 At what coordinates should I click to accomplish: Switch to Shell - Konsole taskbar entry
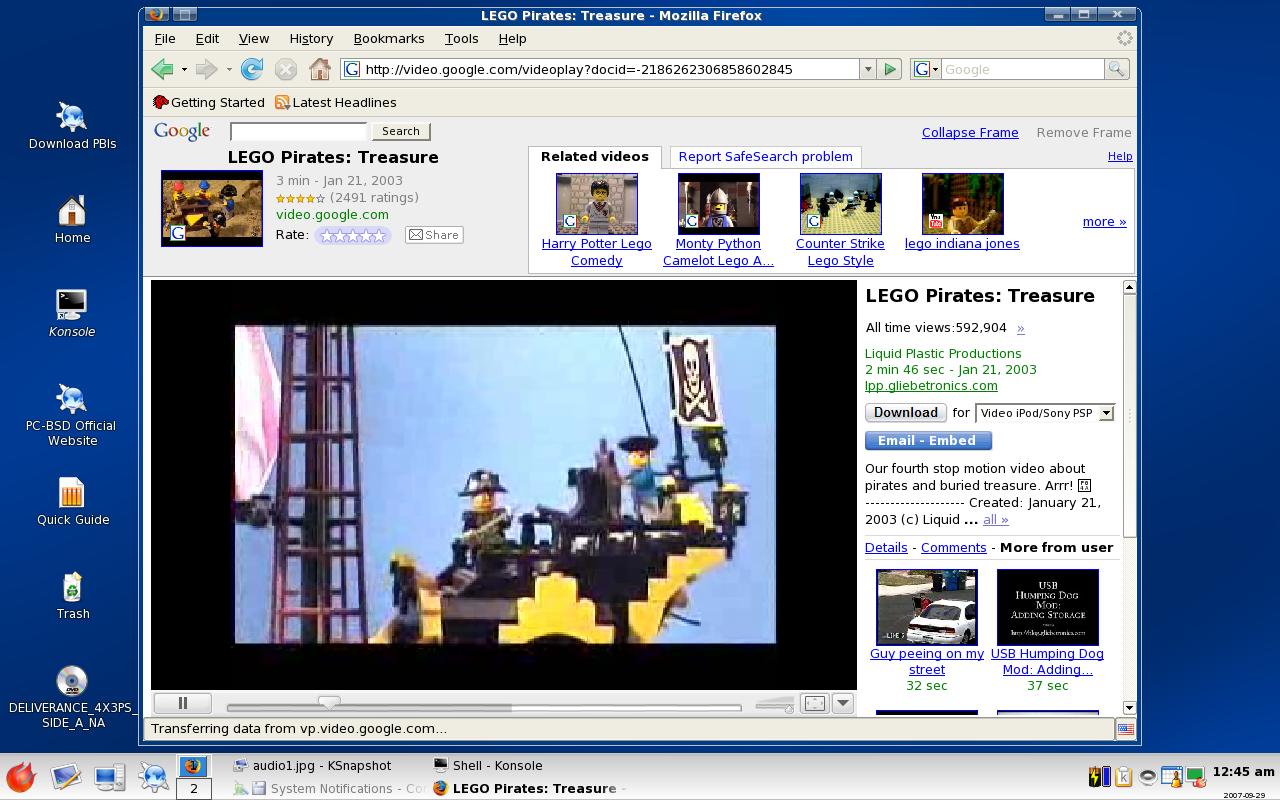pos(497,765)
